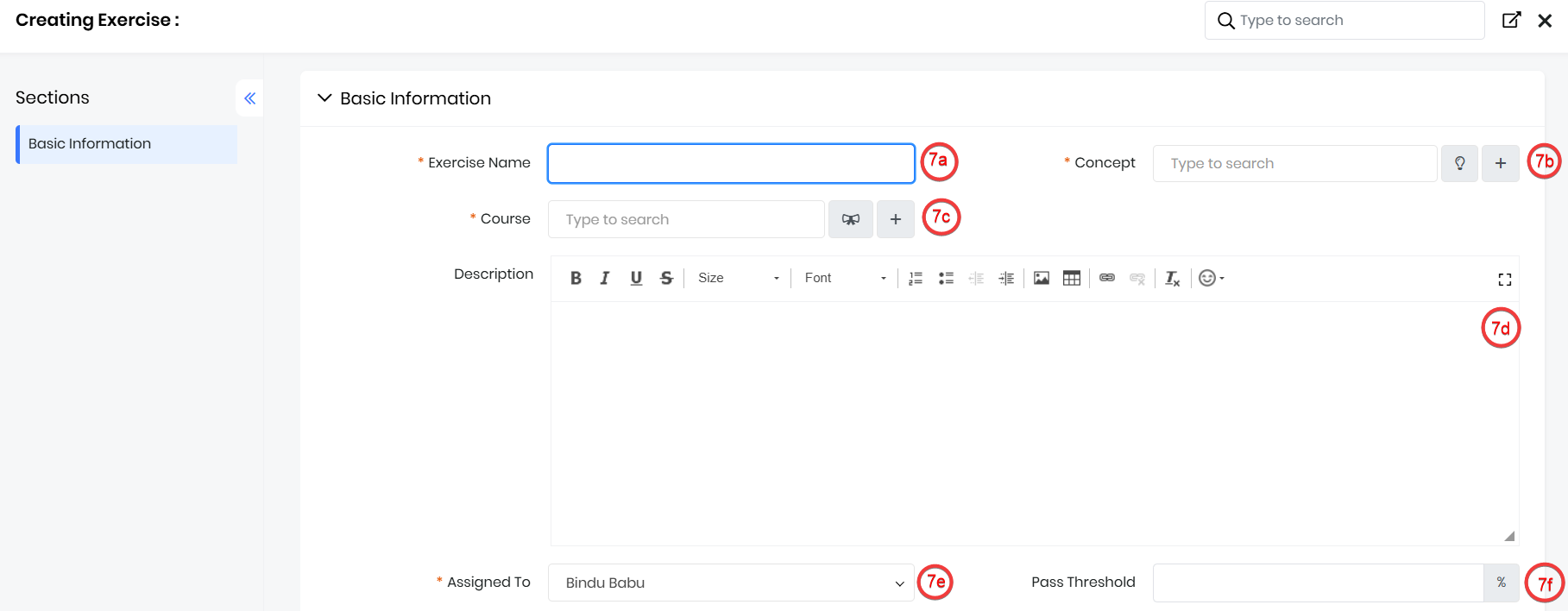The image size is (1568, 611).
Task: Click the strikethrough icon
Action: pos(666,278)
